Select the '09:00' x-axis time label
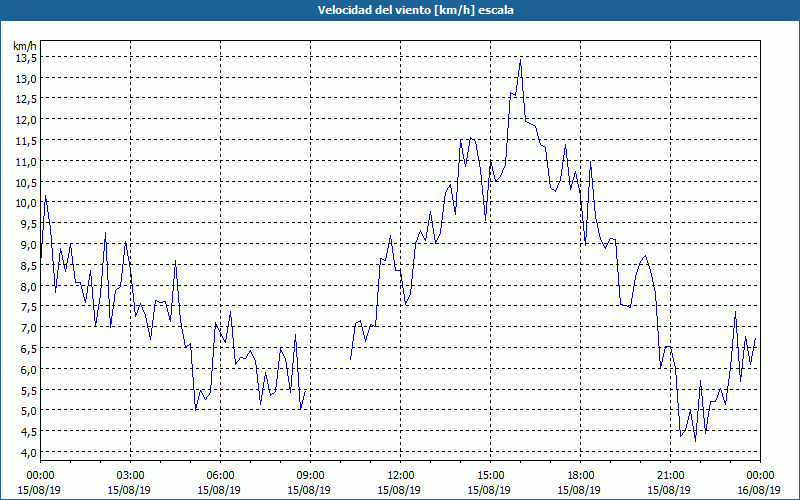The height and width of the screenshot is (500, 800). 310,476
